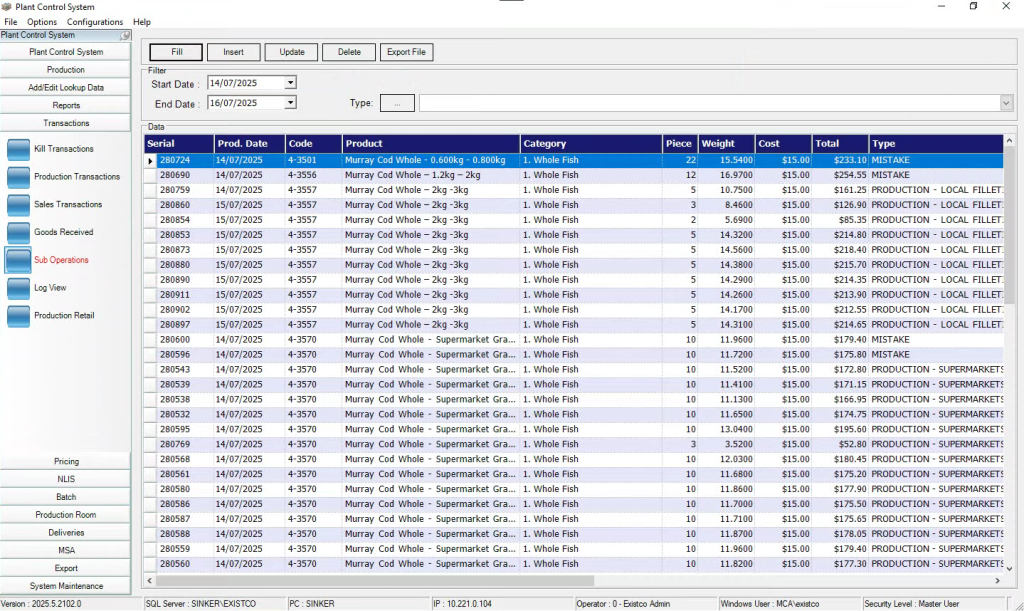The image size is (1024, 611).
Task: Open the Production Room section
Action: pyautogui.click(x=65, y=515)
